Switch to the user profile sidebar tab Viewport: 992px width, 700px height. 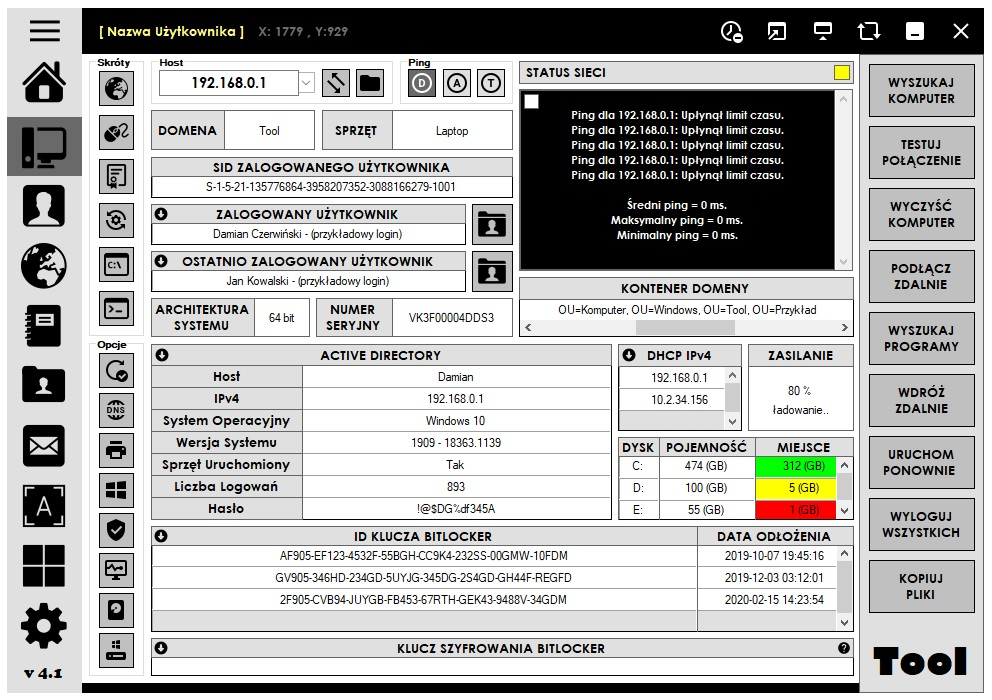pos(44,206)
